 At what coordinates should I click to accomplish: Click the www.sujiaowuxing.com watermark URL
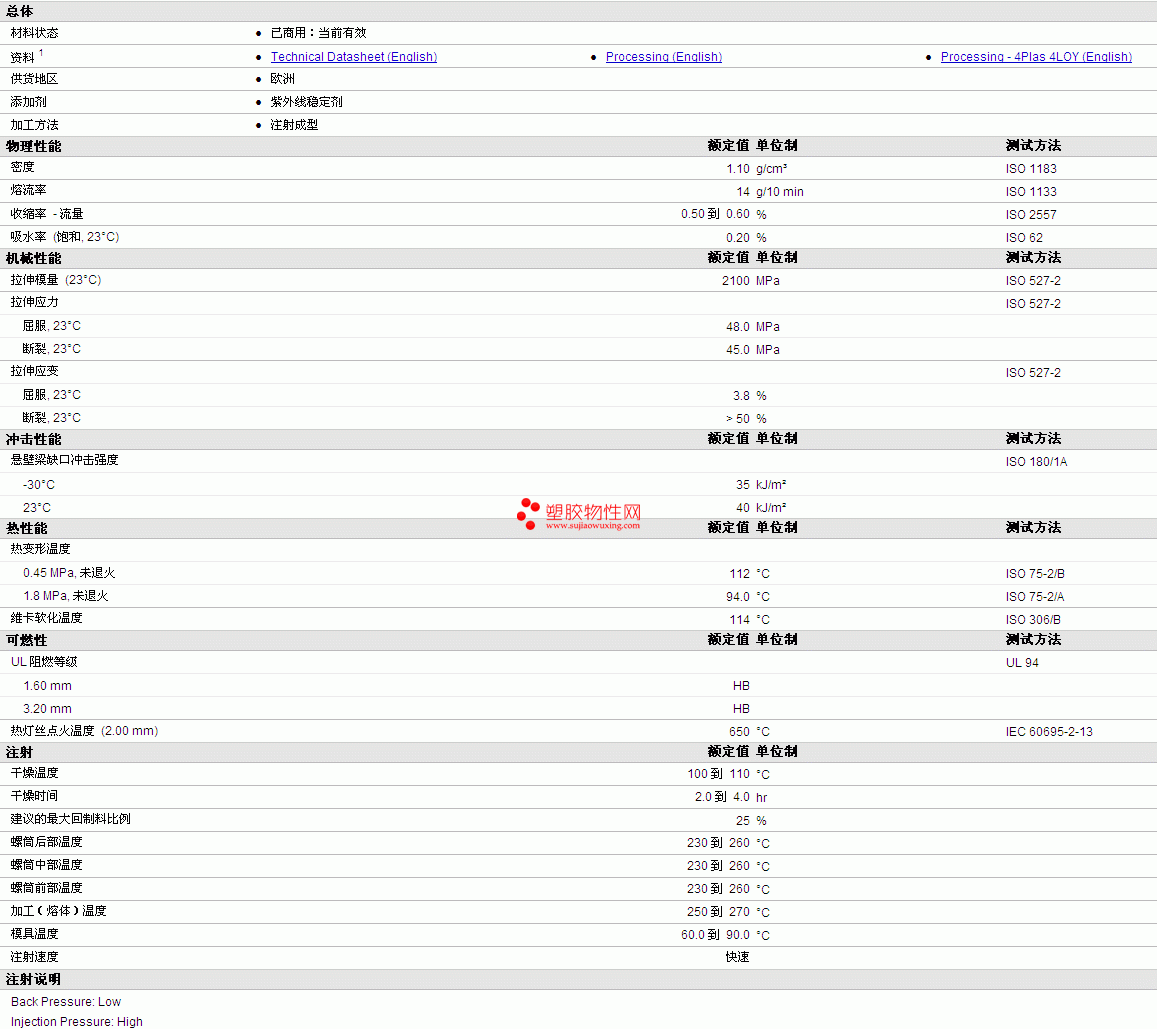(593, 525)
